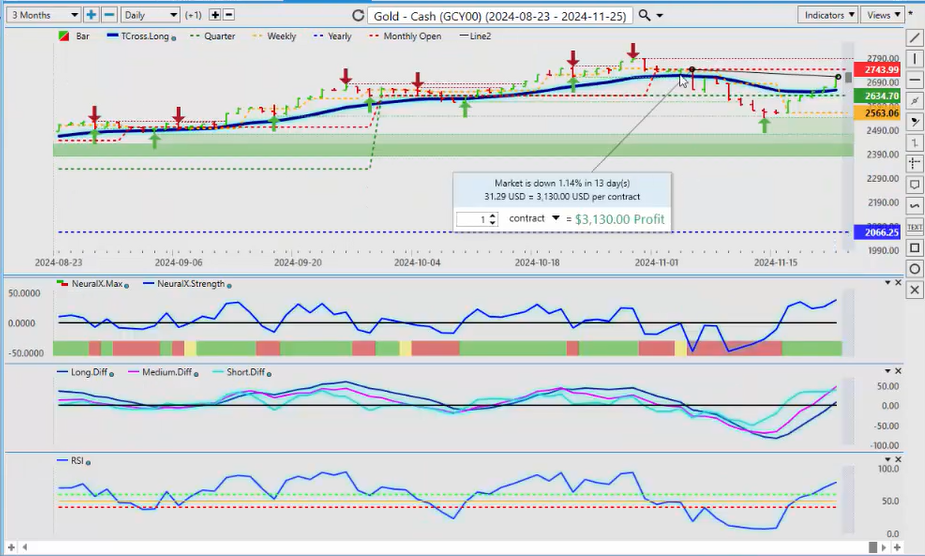Image resolution: width=925 pixels, height=556 pixels.
Task: Select the TEXT annotation tool
Action: pos(914,227)
